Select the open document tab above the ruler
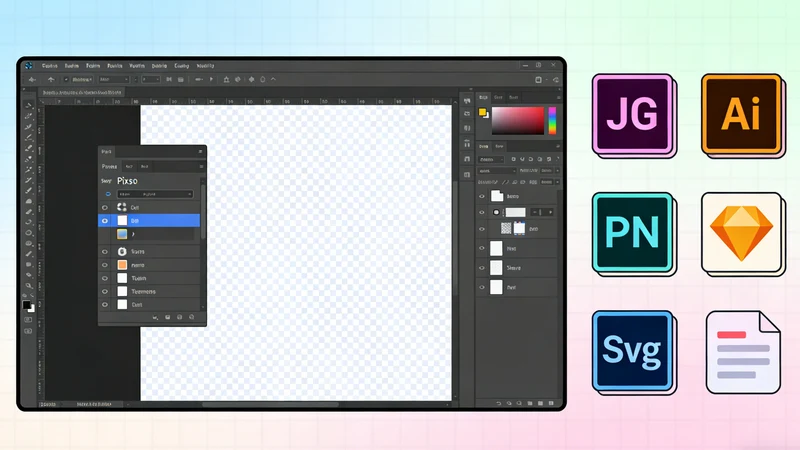This screenshot has width=800, height=450. (82, 93)
